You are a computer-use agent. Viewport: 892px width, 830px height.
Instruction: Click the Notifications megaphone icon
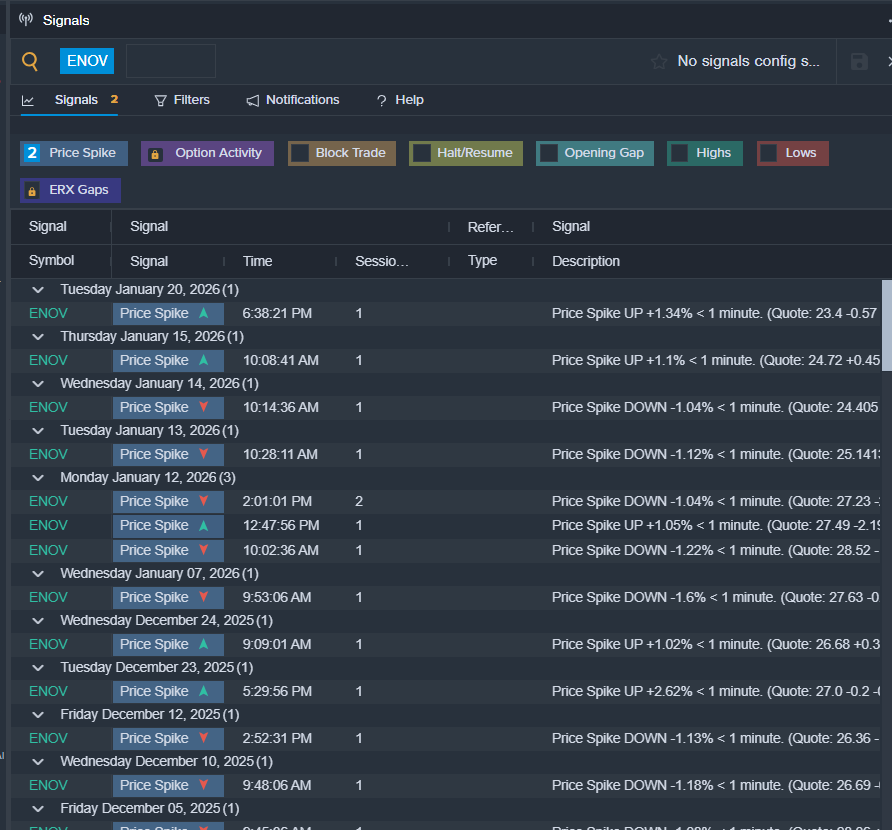point(253,100)
